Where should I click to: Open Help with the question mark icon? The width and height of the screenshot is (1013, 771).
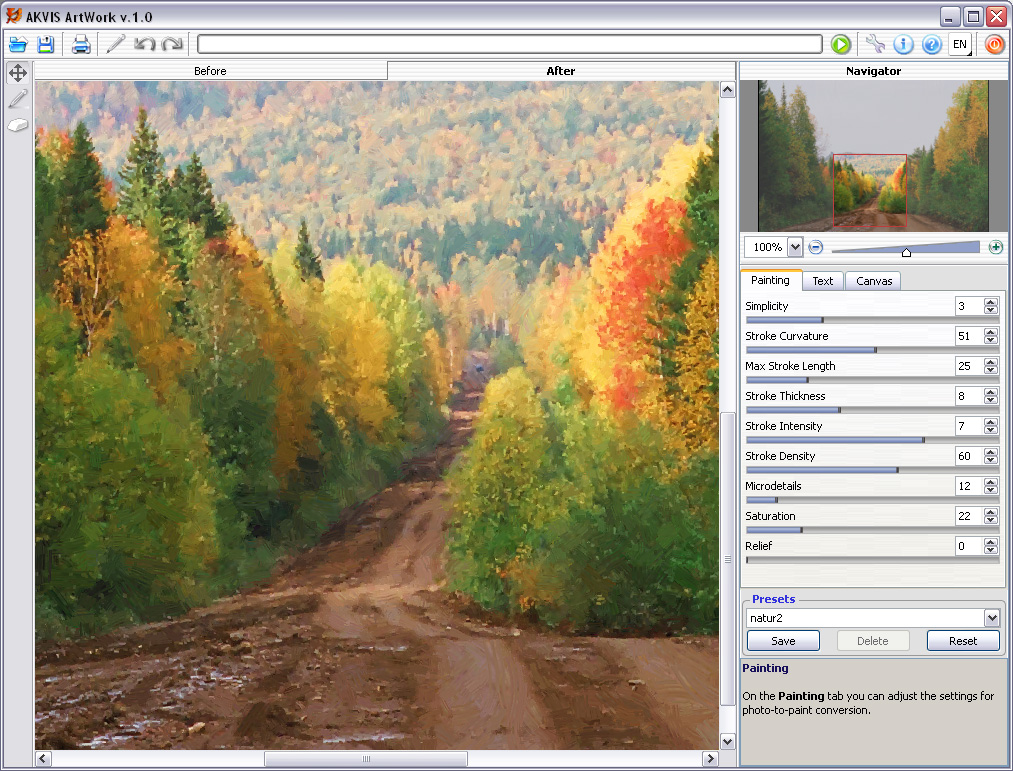click(931, 44)
